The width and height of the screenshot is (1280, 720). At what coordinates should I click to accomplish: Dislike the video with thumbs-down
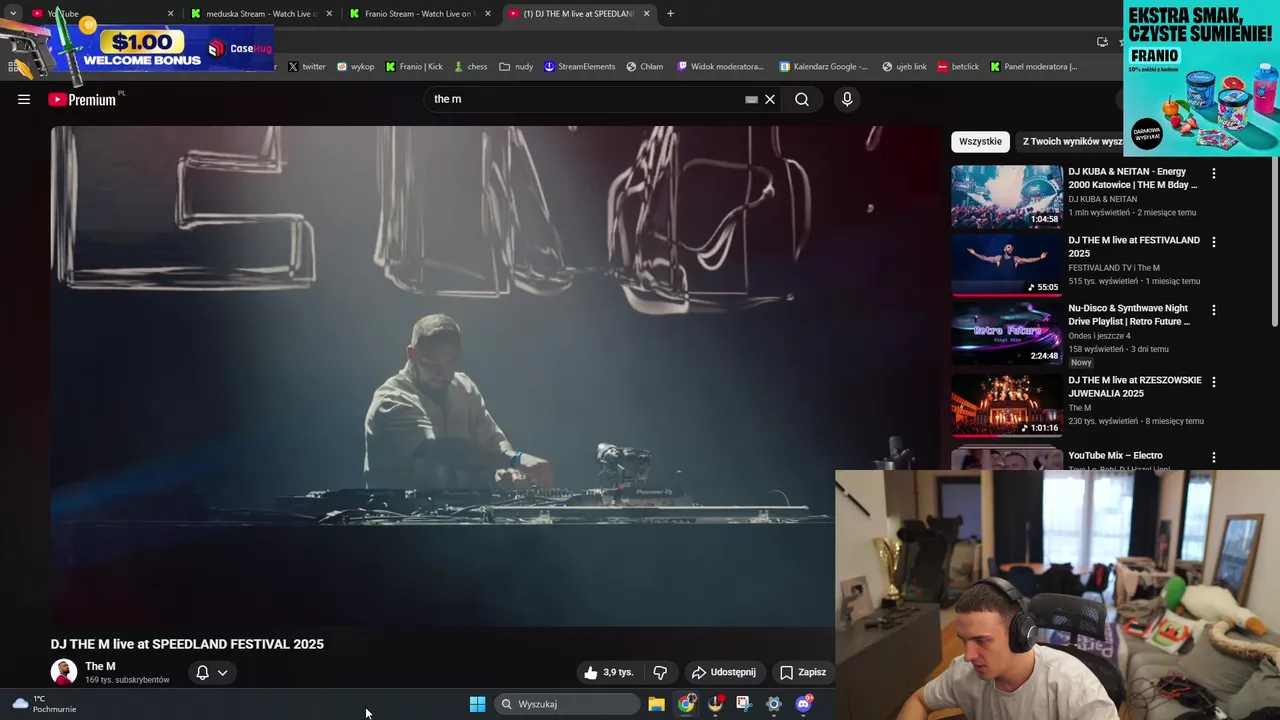click(x=660, y=672)
